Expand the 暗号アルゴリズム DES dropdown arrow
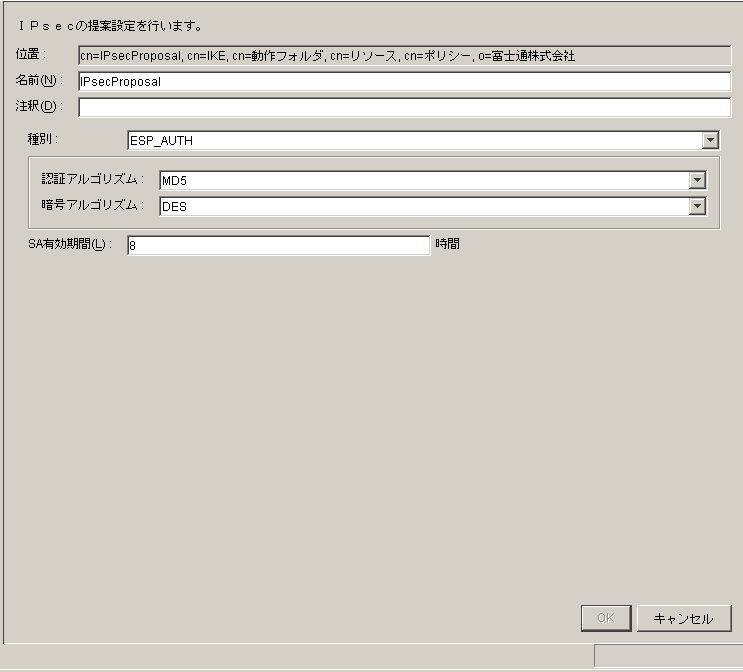Screen dimensions: 743x672 tap(697, 206)
